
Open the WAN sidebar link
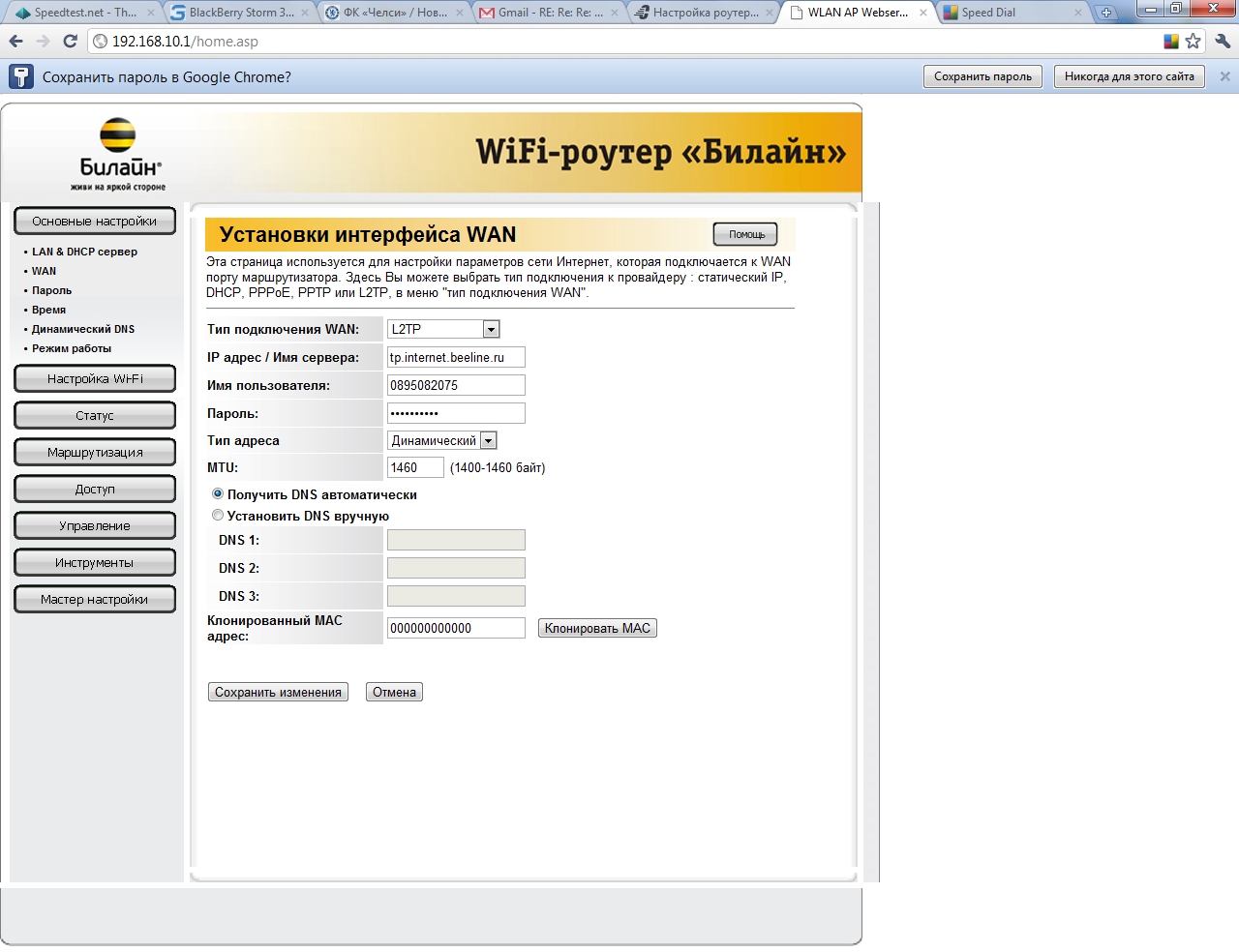point(44,271)
